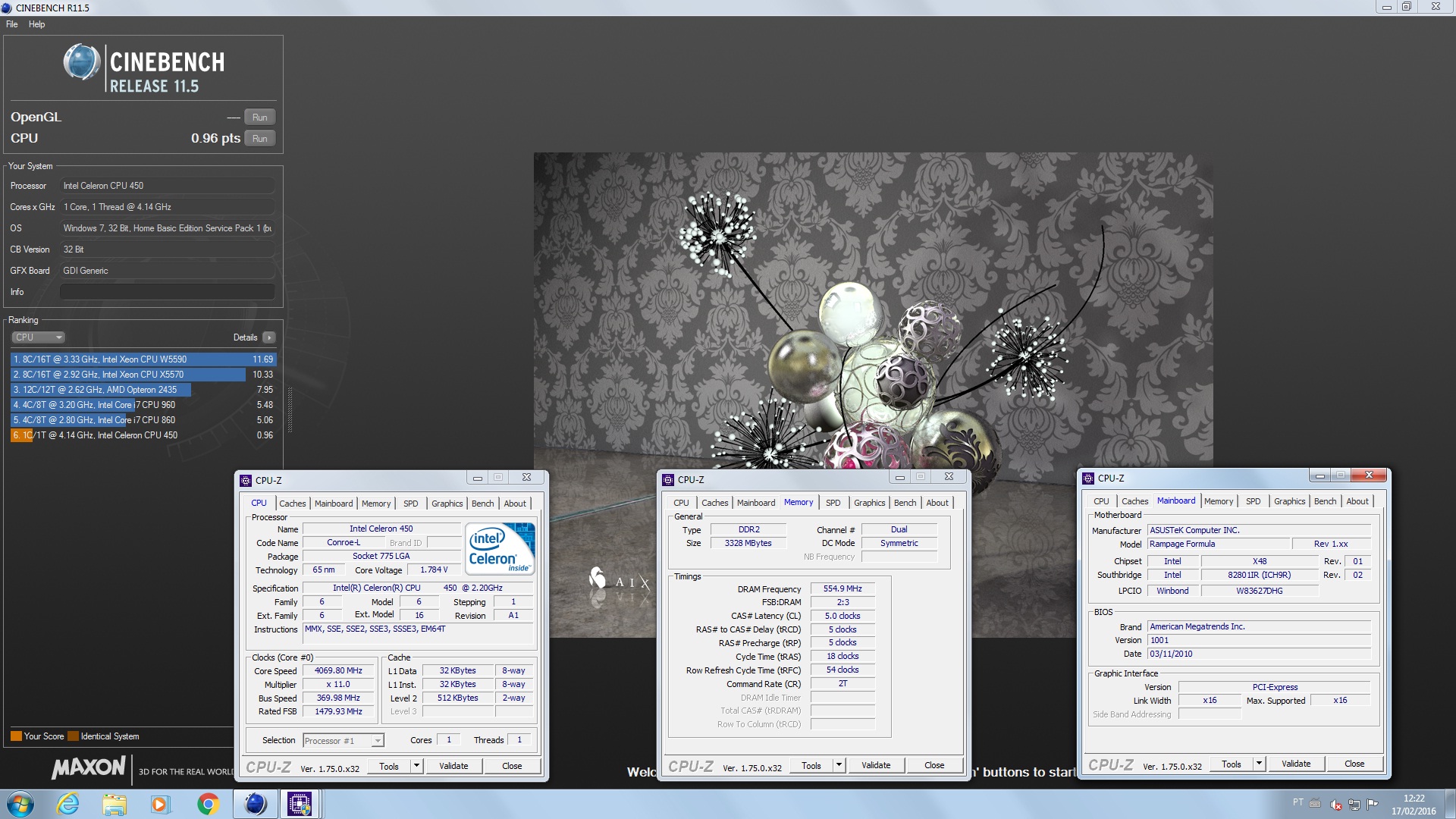Run the CPU benchmark
The height and width of the screenshot is (819, 1456).
(x=260, y=139)
